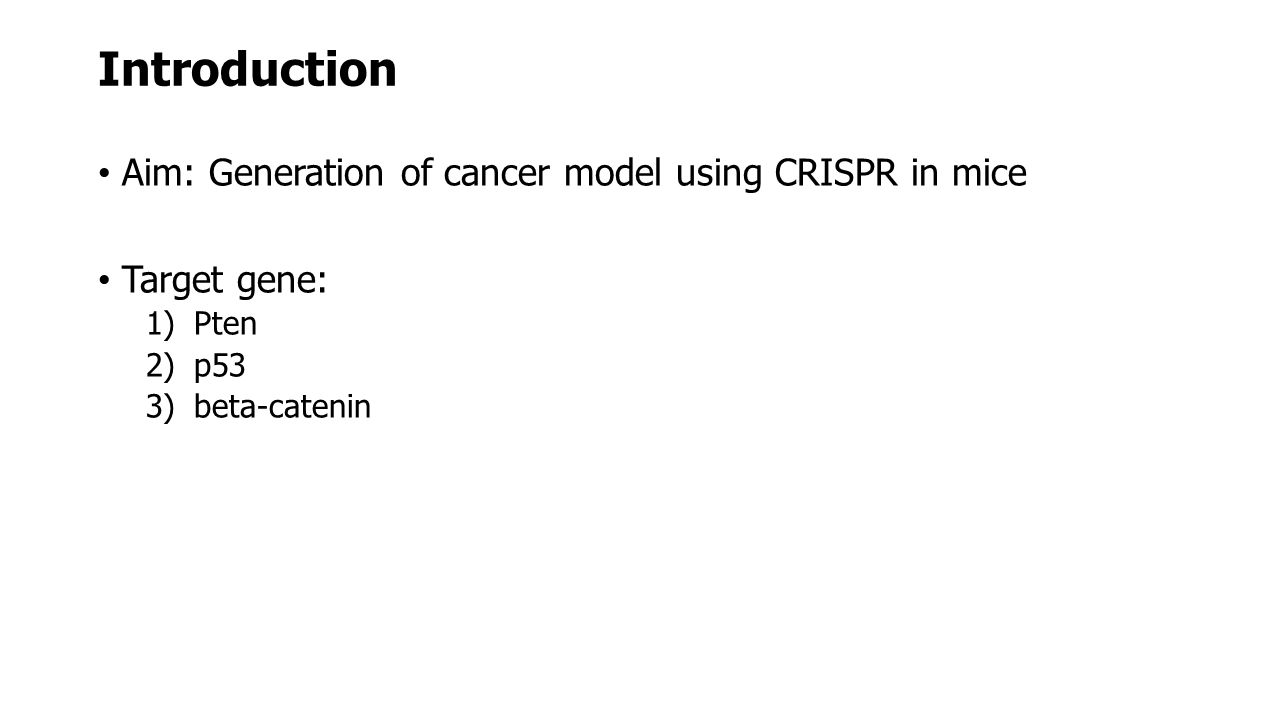Click the bullet dot before "Target gene"

click(105, 283)
